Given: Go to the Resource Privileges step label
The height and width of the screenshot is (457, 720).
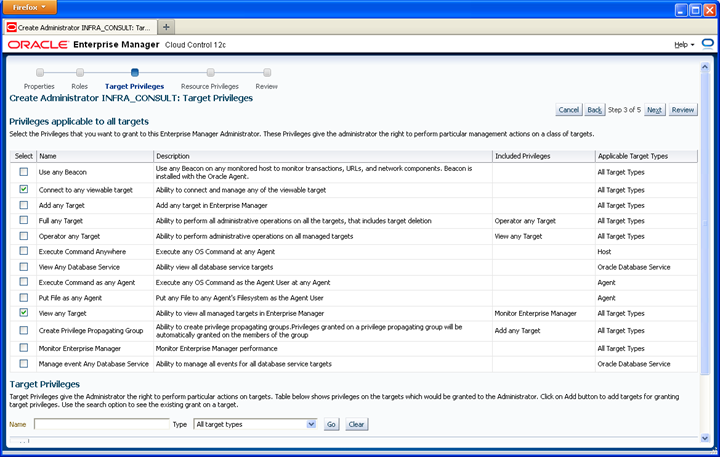Looking at the screenshot, I should pyautogui.click(x=210, y=86).
